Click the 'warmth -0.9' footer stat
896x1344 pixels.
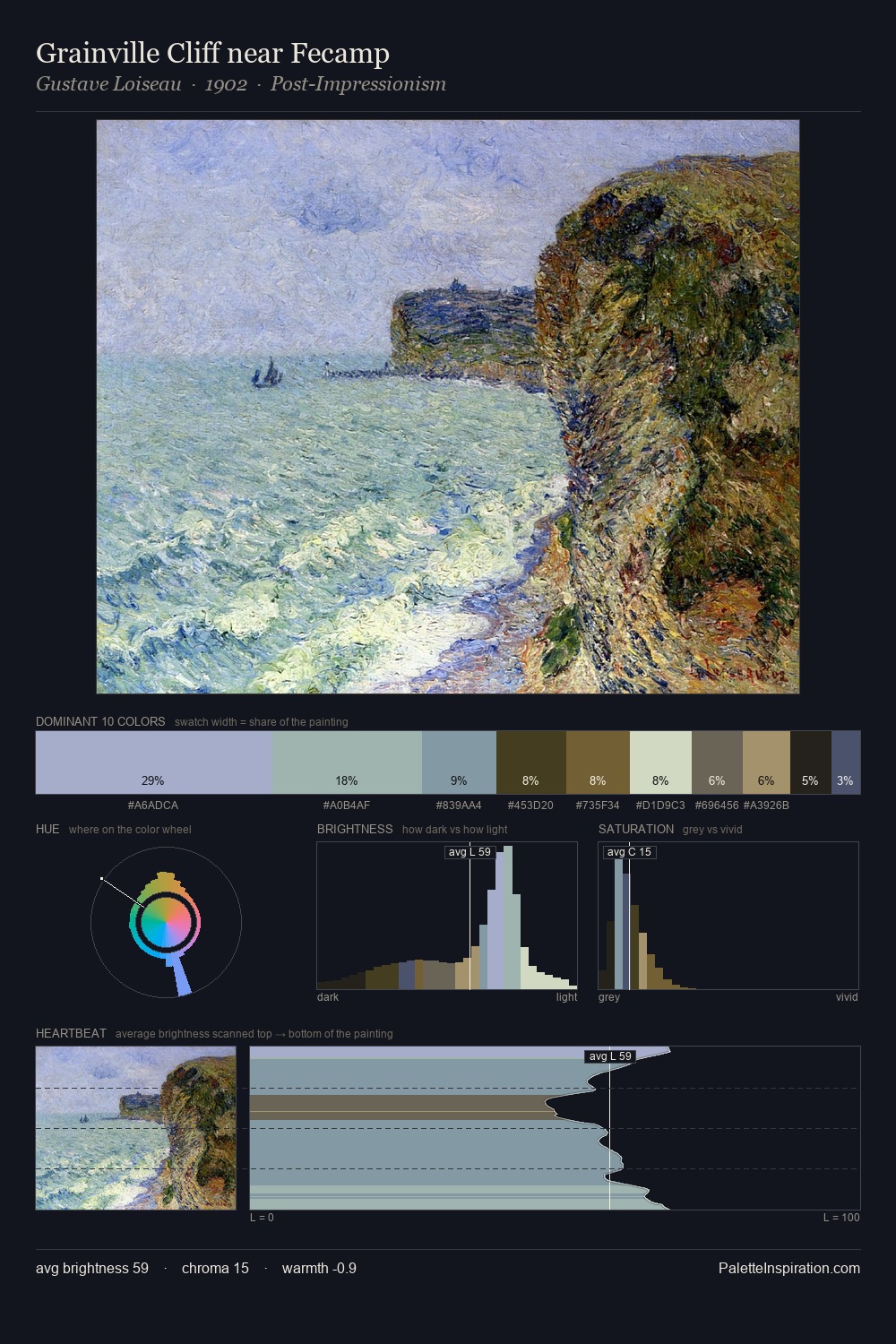[x=319, y=1268]
